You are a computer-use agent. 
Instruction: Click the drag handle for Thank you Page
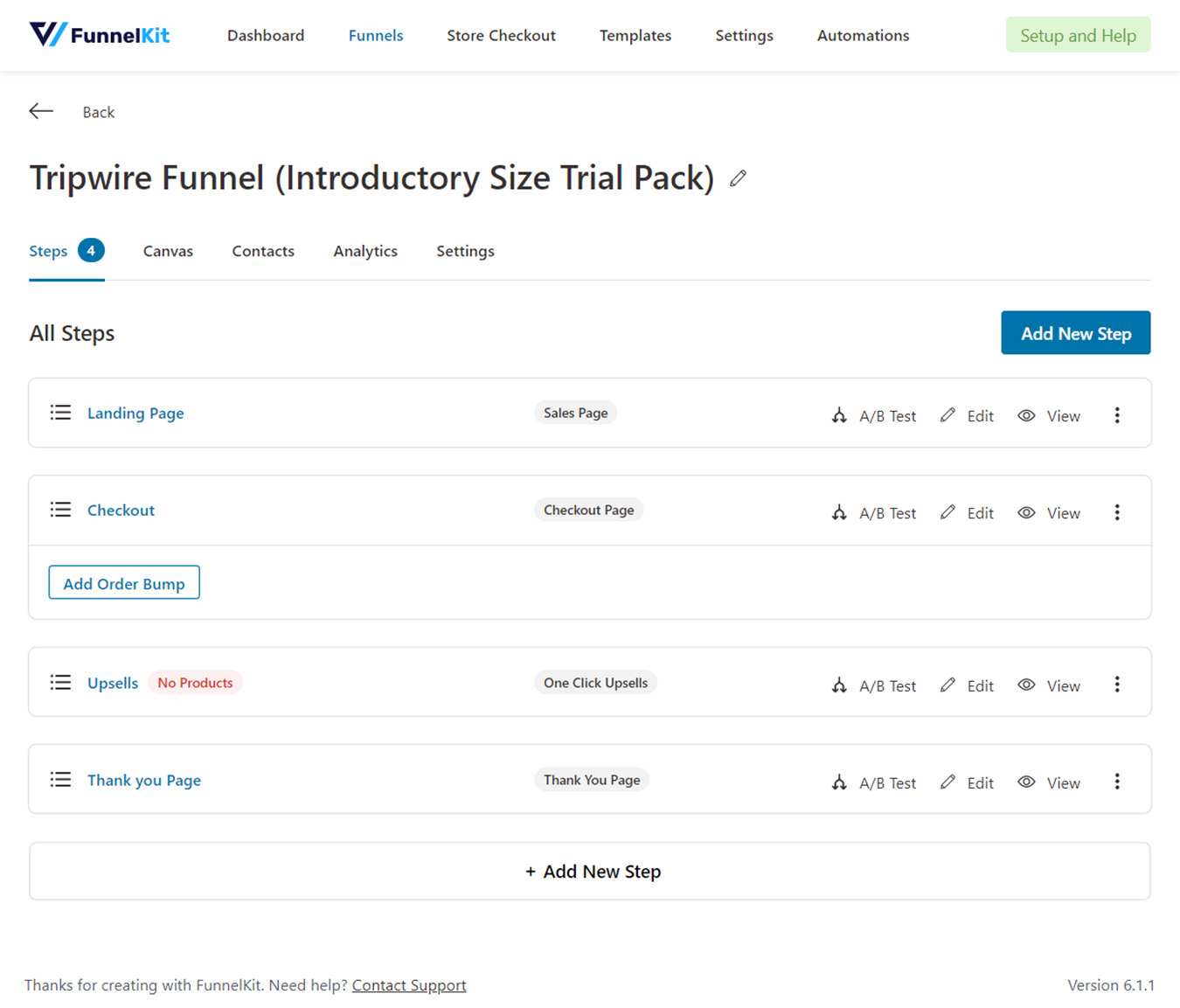(60, 780)
